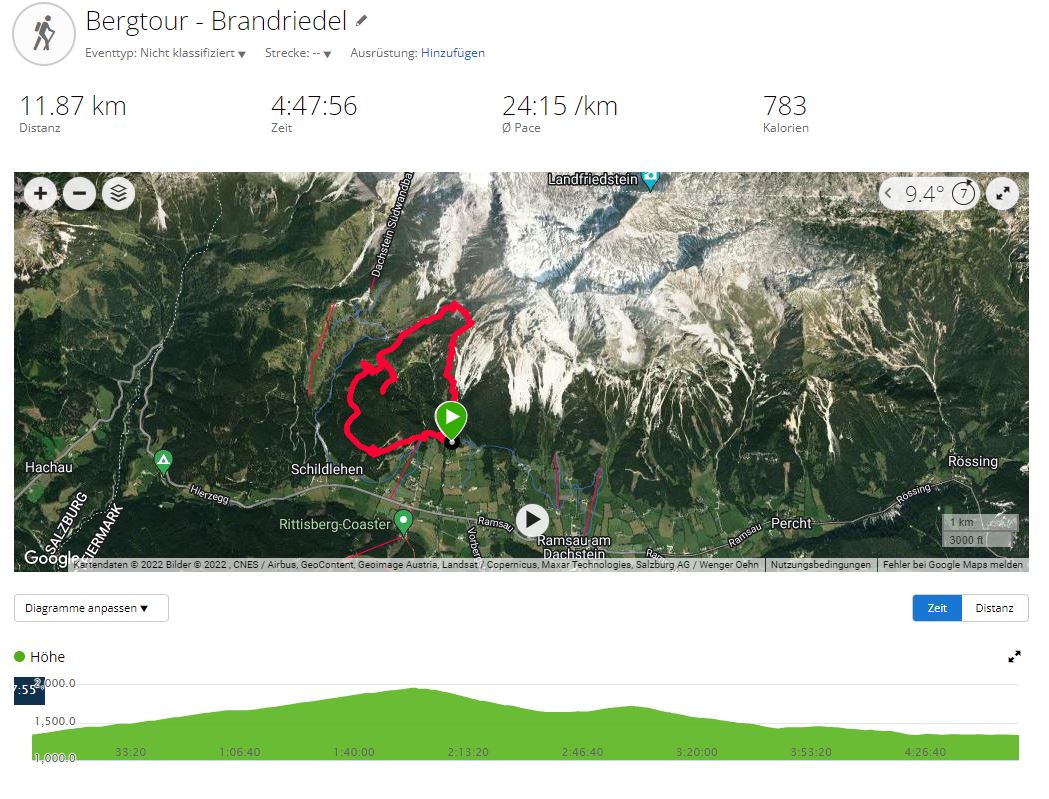The image size is (1049, 799).
Task: Zoom in the map with plus button
Action: tap(40, 193)
